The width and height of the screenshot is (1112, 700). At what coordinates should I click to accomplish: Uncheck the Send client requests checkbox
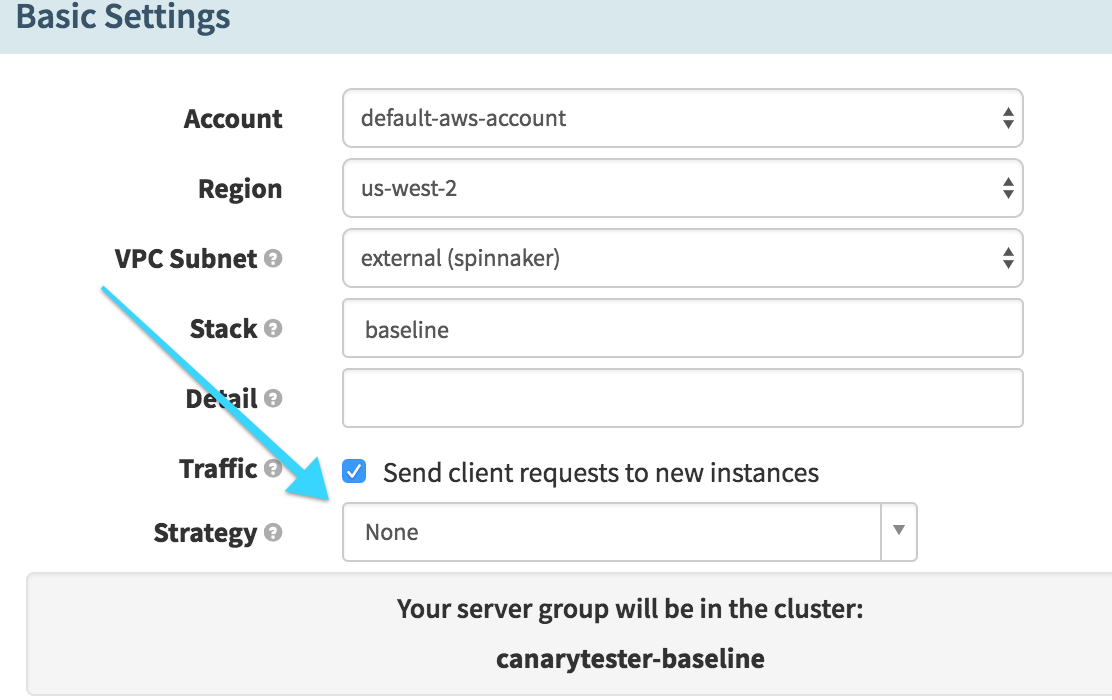pos(354,472)
